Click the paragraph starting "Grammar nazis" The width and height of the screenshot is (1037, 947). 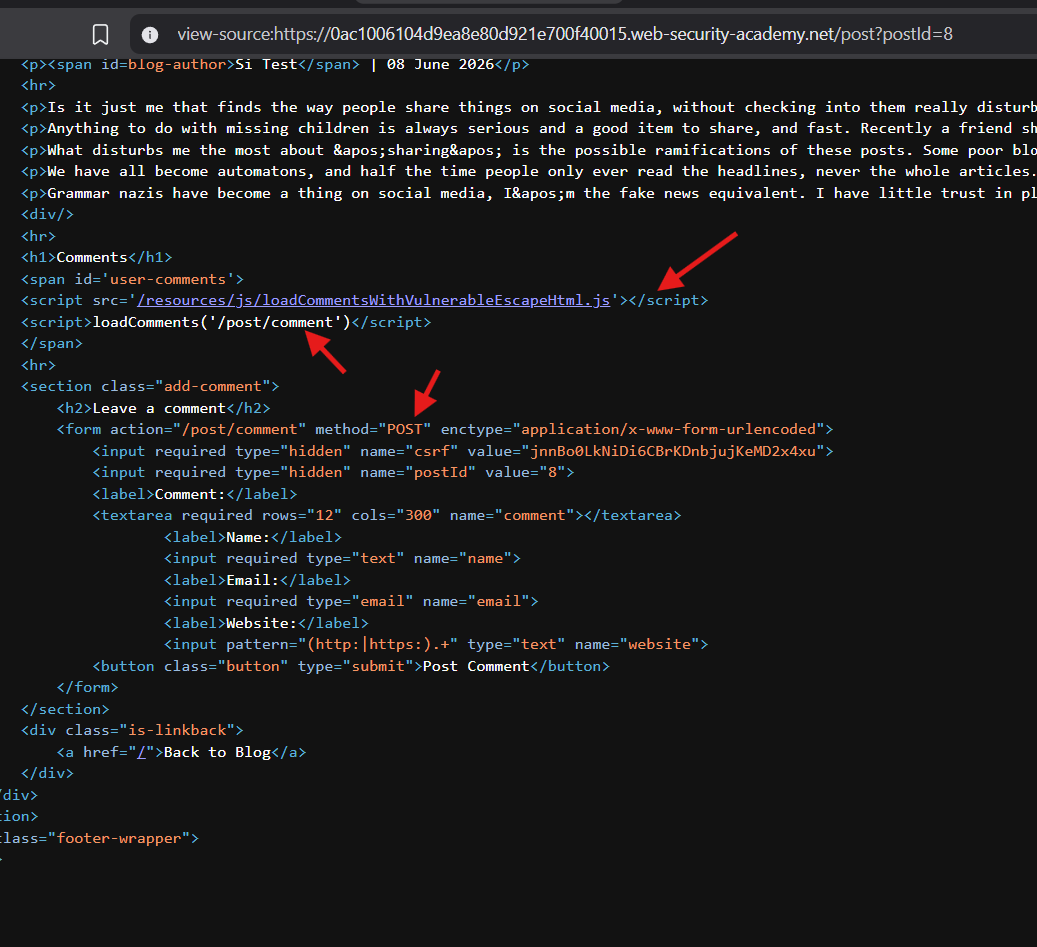tap(529, 193)
